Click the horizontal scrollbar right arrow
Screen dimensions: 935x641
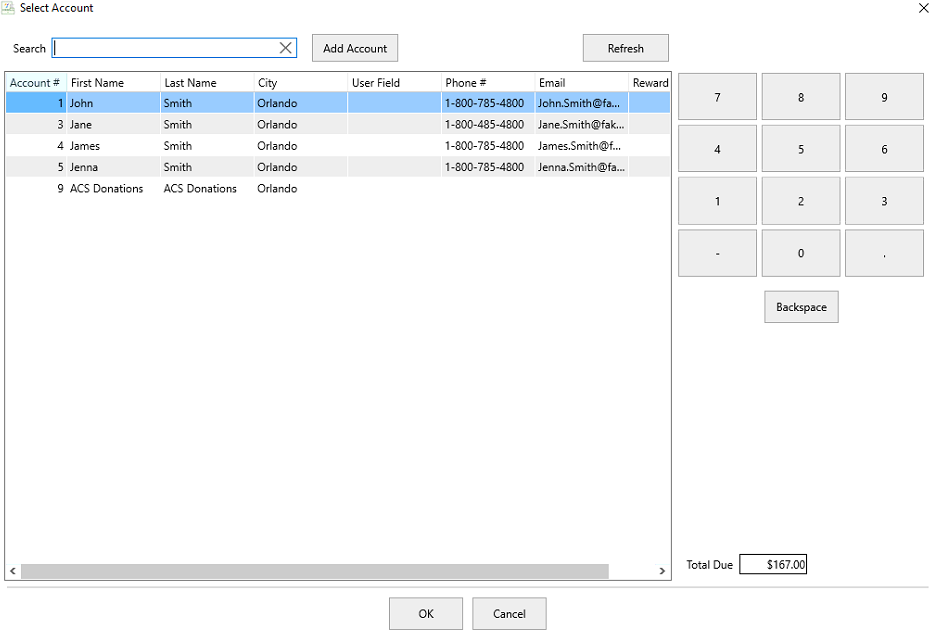click(x=662, y=571)
